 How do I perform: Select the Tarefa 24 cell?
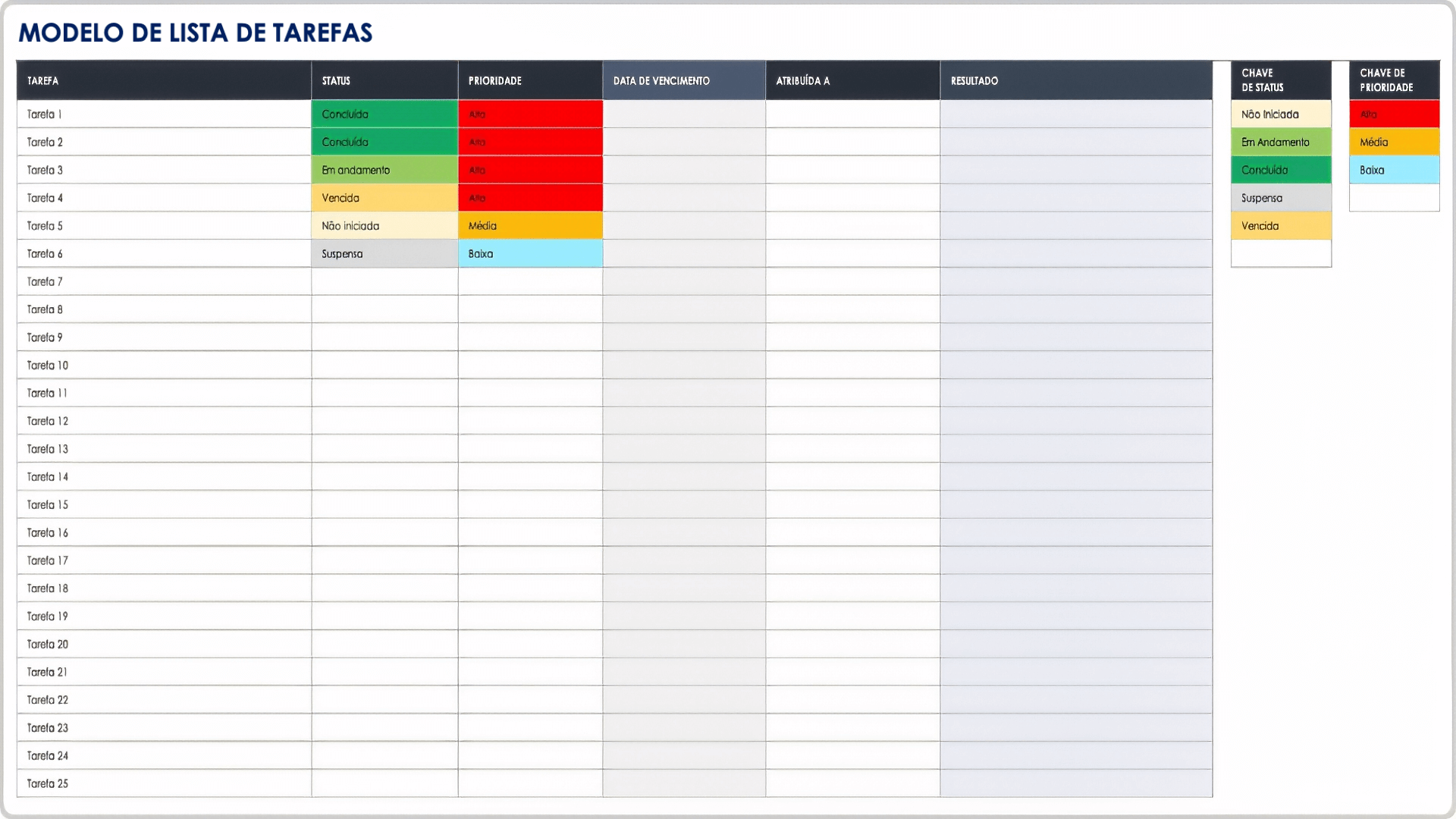point(164,755)
